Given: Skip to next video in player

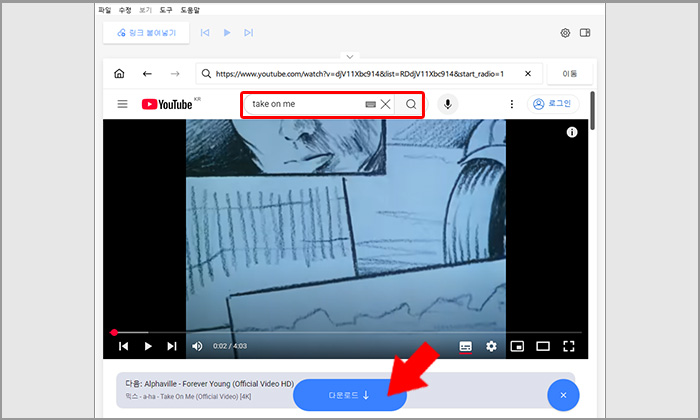Looking at the screenshot, I should pos(172,346).
